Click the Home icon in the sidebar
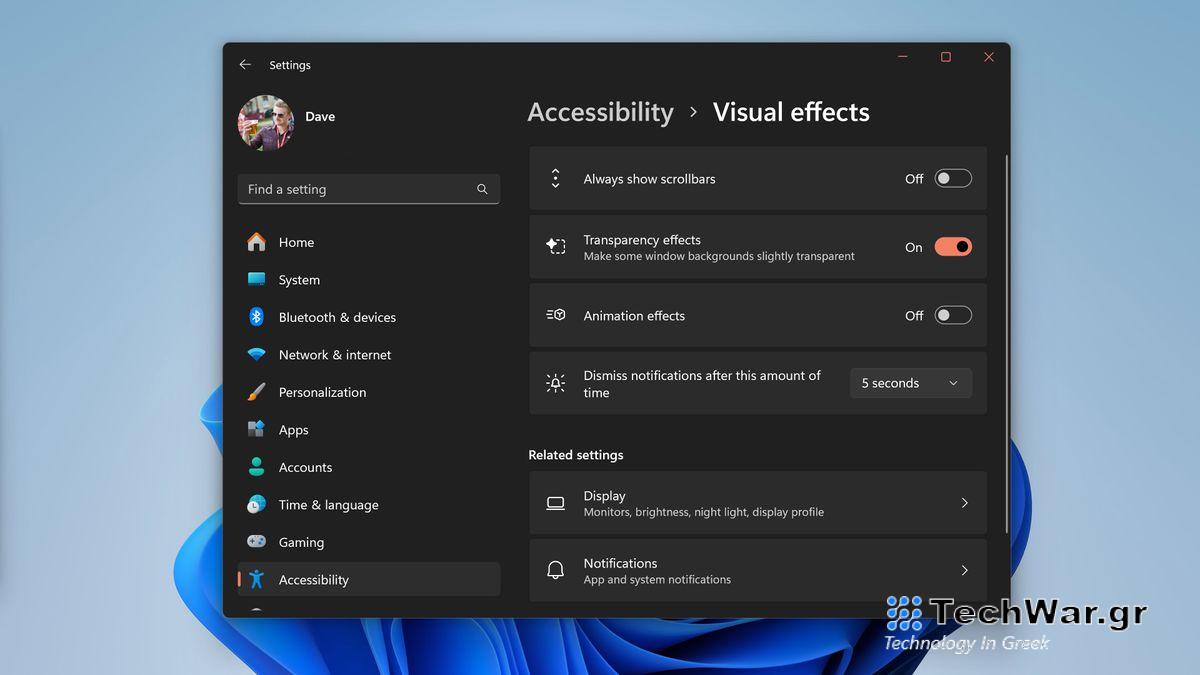This screenshot has height=675, width=1200. [257, 242]
